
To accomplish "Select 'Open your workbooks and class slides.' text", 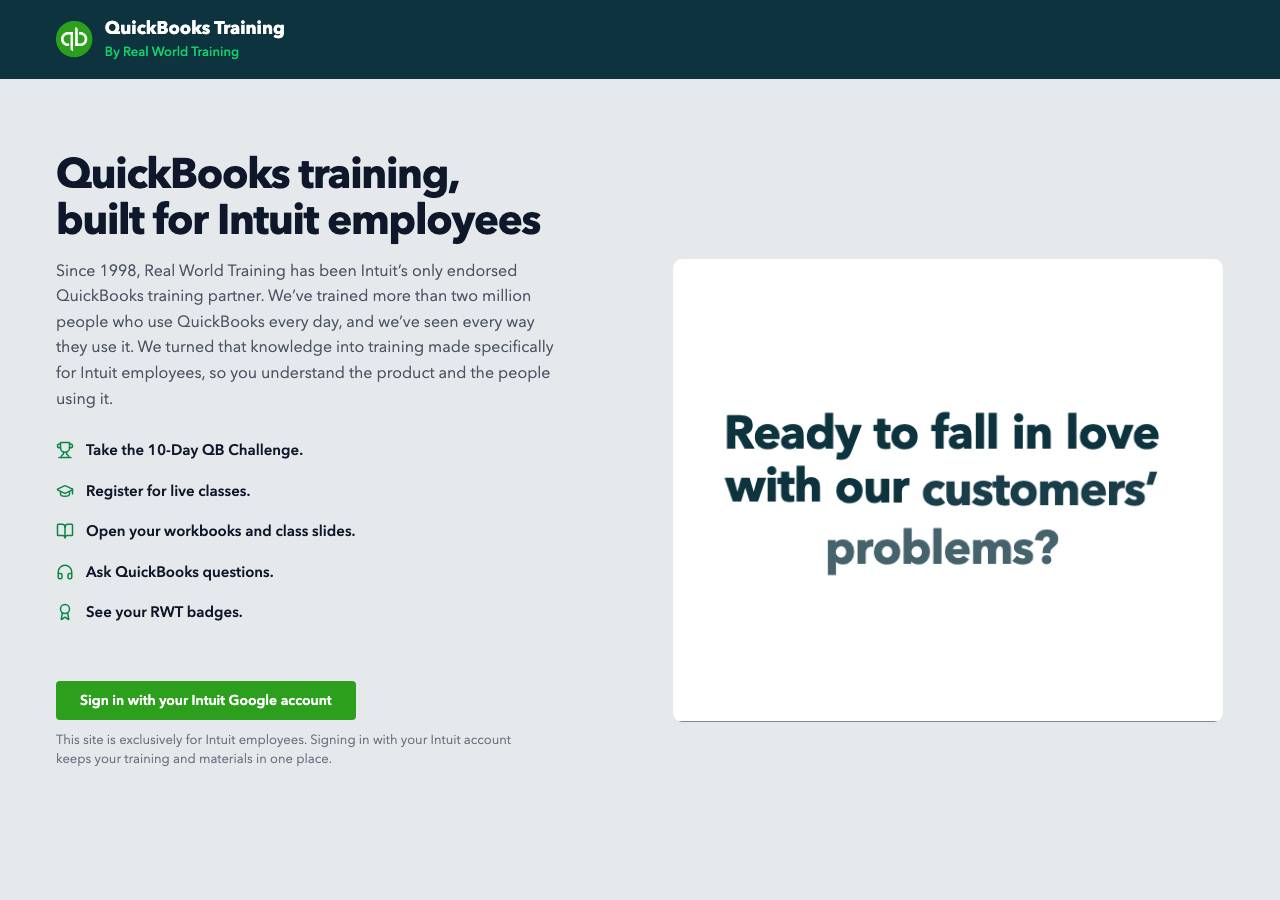I will 221,531.
